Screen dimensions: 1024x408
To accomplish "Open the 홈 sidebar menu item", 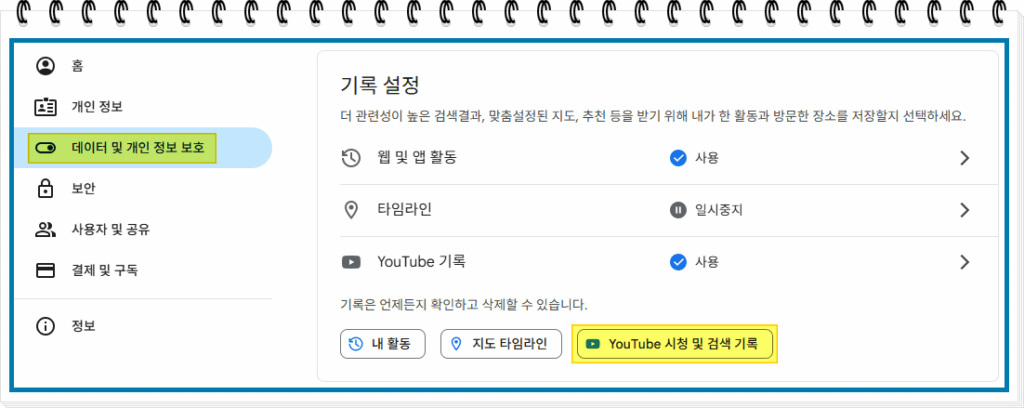I will 143,66.
